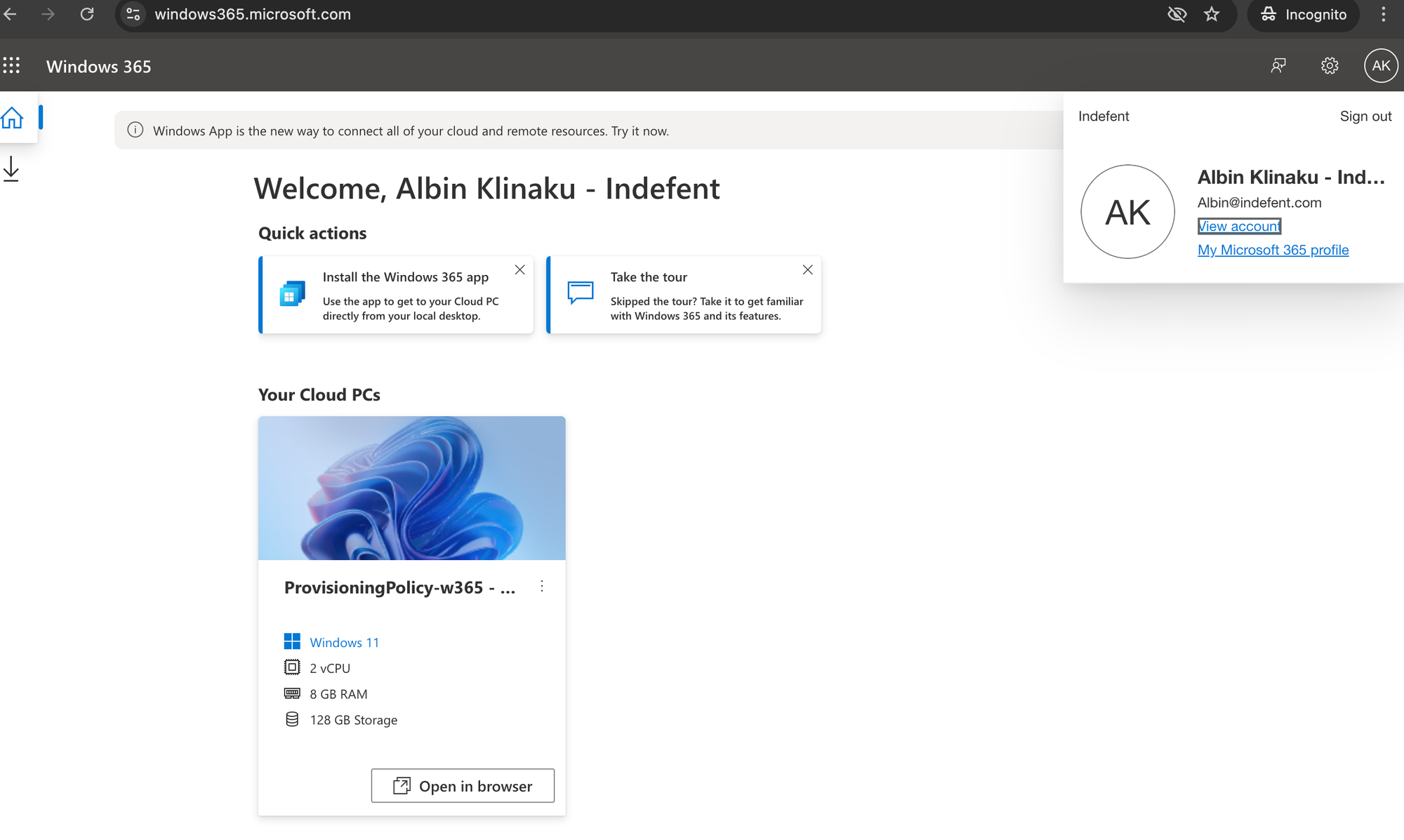Dismiss the Take the tour card
The image size is (1404, 840).
807,270
